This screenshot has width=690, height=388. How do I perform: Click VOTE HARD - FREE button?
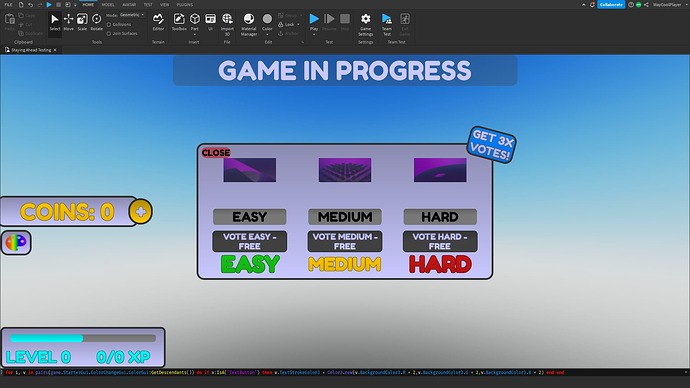[440, 242]
